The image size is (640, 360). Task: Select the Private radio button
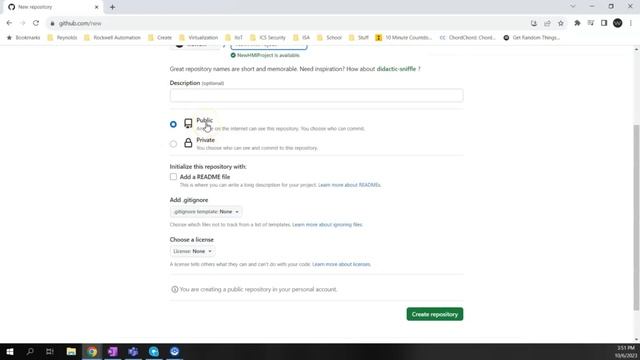173,144
